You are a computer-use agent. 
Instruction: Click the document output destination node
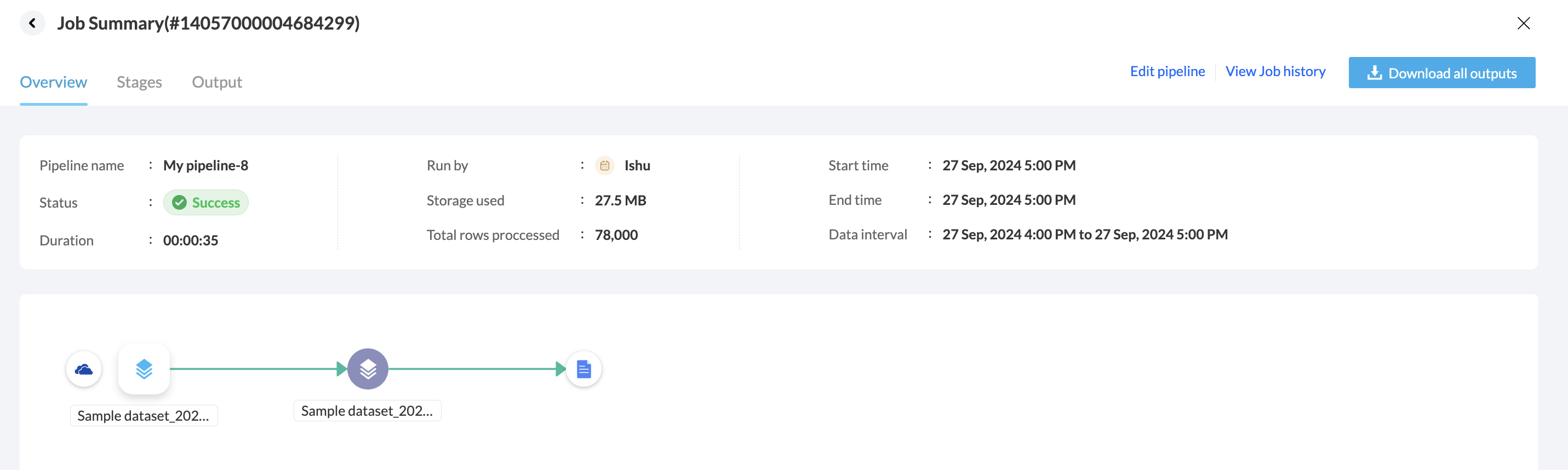[x=583, y=369]
